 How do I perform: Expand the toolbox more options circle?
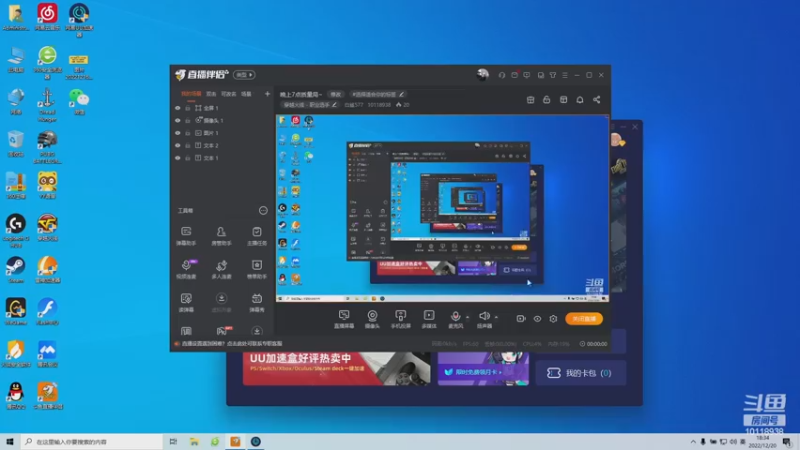coord(263,210)
